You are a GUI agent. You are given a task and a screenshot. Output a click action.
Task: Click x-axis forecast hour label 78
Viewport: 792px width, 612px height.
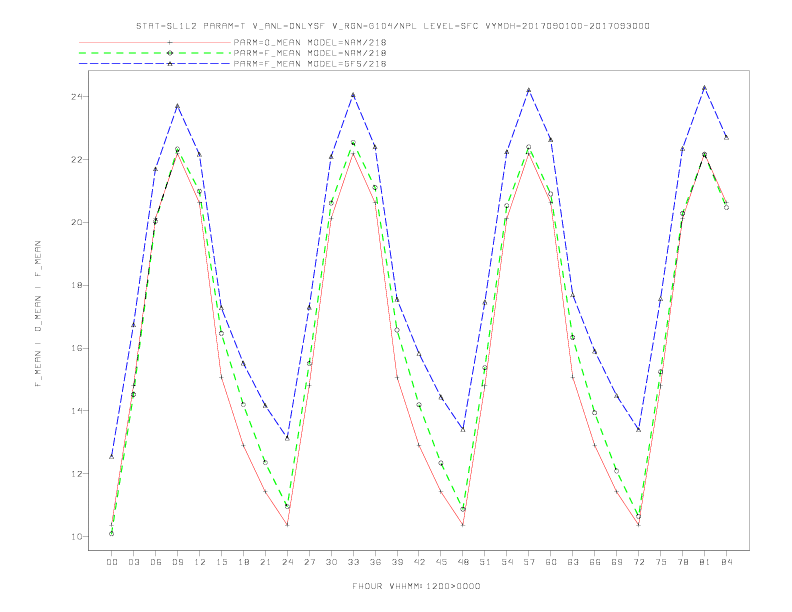(x=682, y=562)
